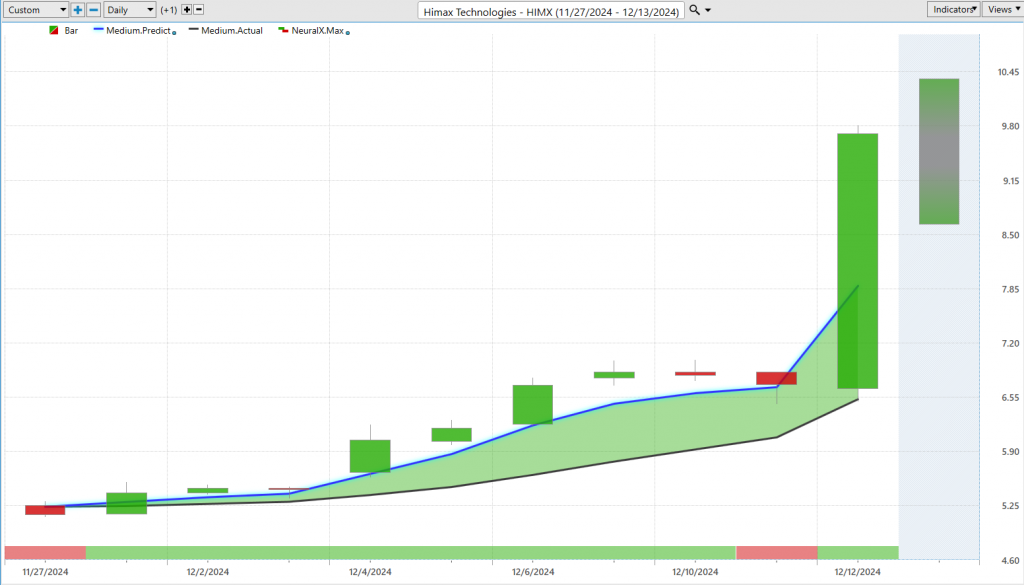The height and width of the screenshot is (585, 1024).
Task: Click the 12/2/2024 date label
Action: point(208,572)
